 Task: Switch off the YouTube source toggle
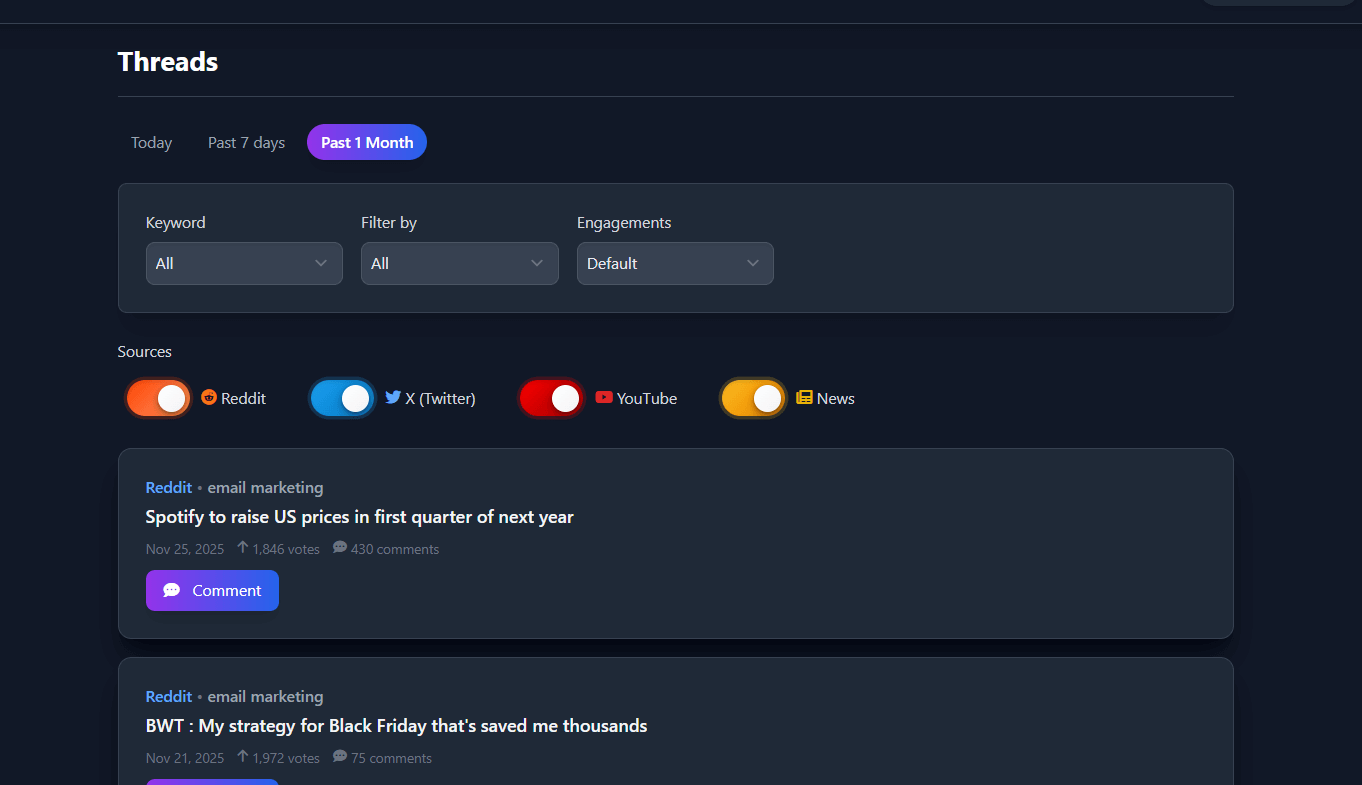pyautogui.click(x=551, y=398)
